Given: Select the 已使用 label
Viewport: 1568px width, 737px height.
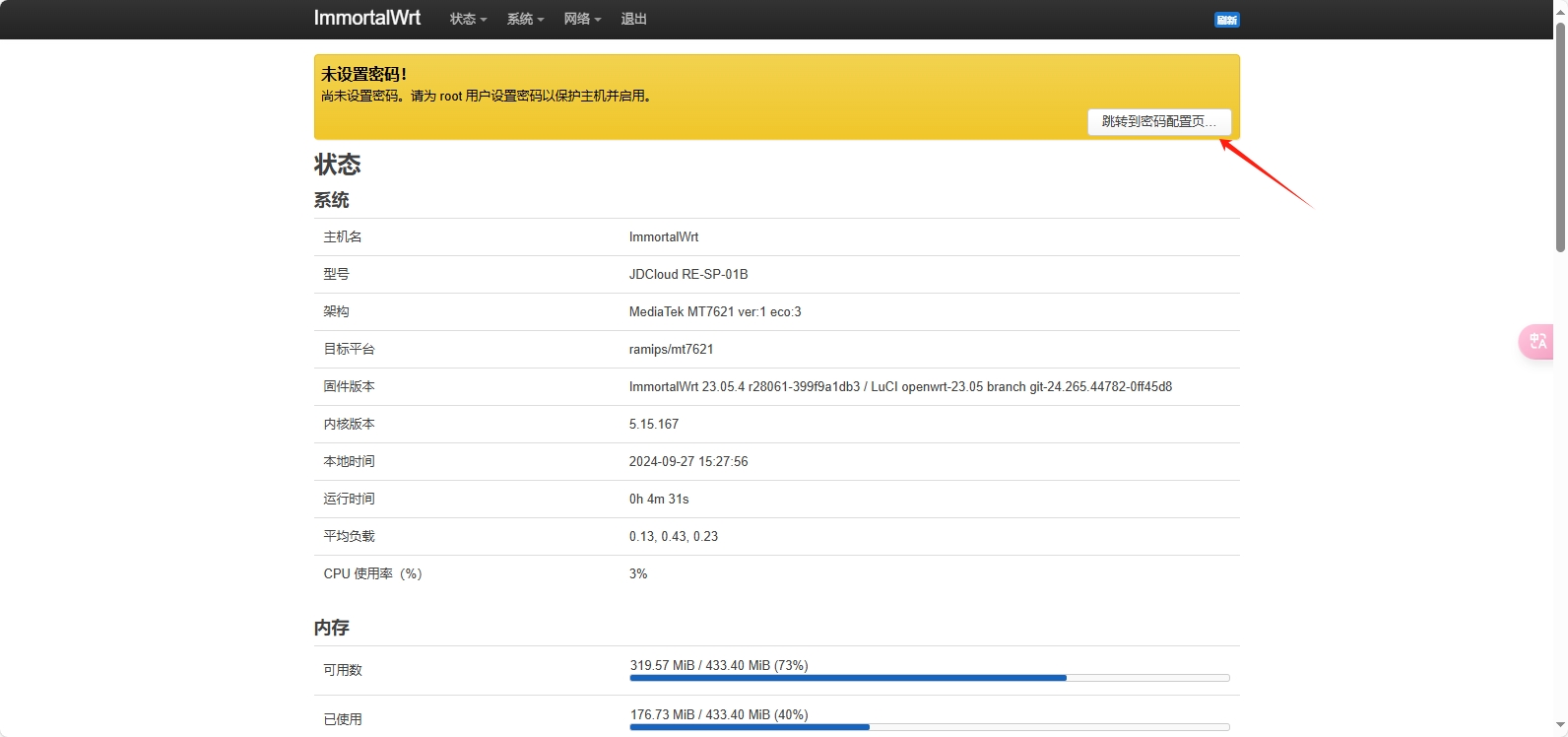Looking at the screenshot, I should pyautogui.click(x=343, y=719).
